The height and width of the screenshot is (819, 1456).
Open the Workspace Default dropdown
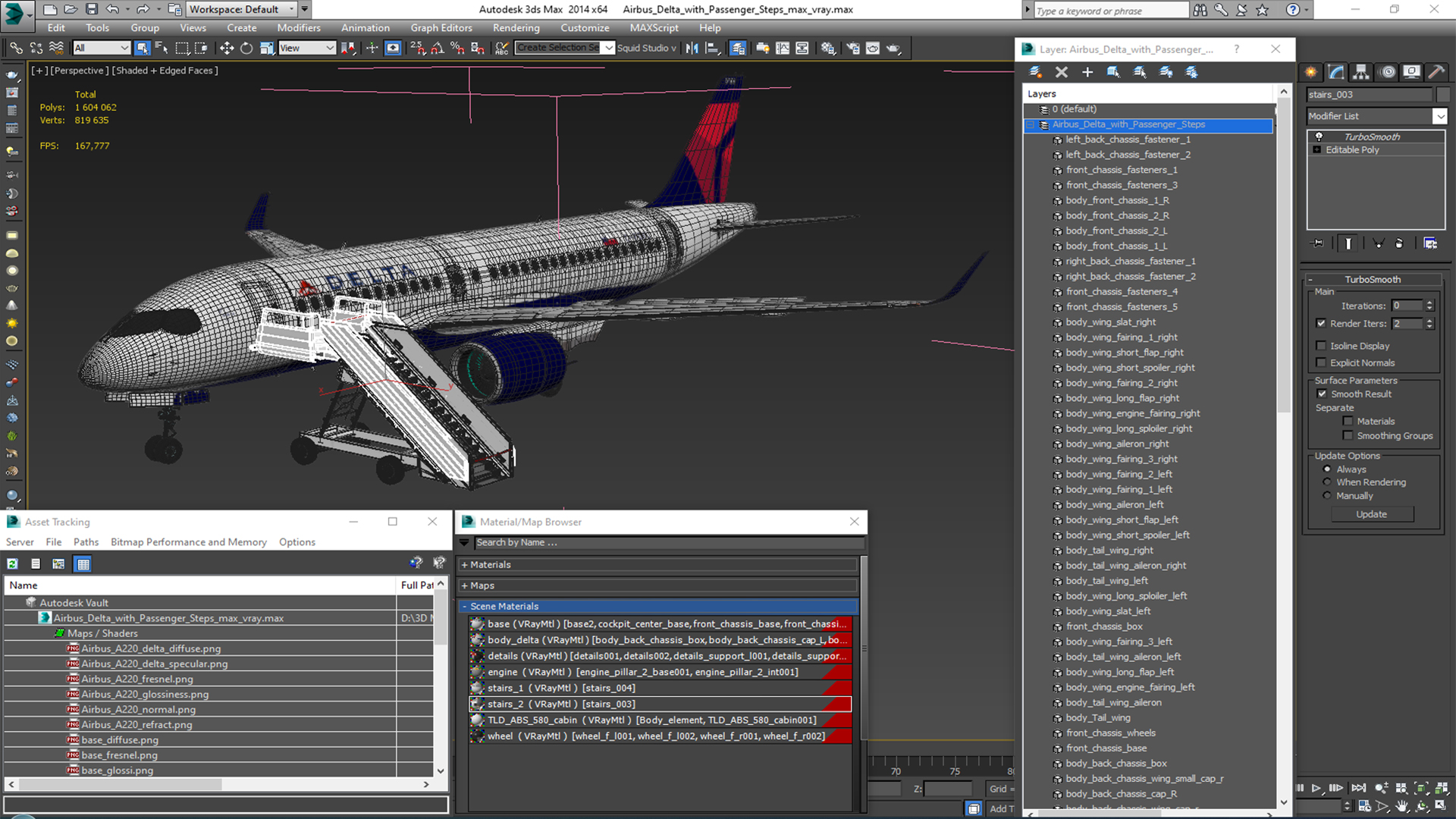(x=242, y=9)
